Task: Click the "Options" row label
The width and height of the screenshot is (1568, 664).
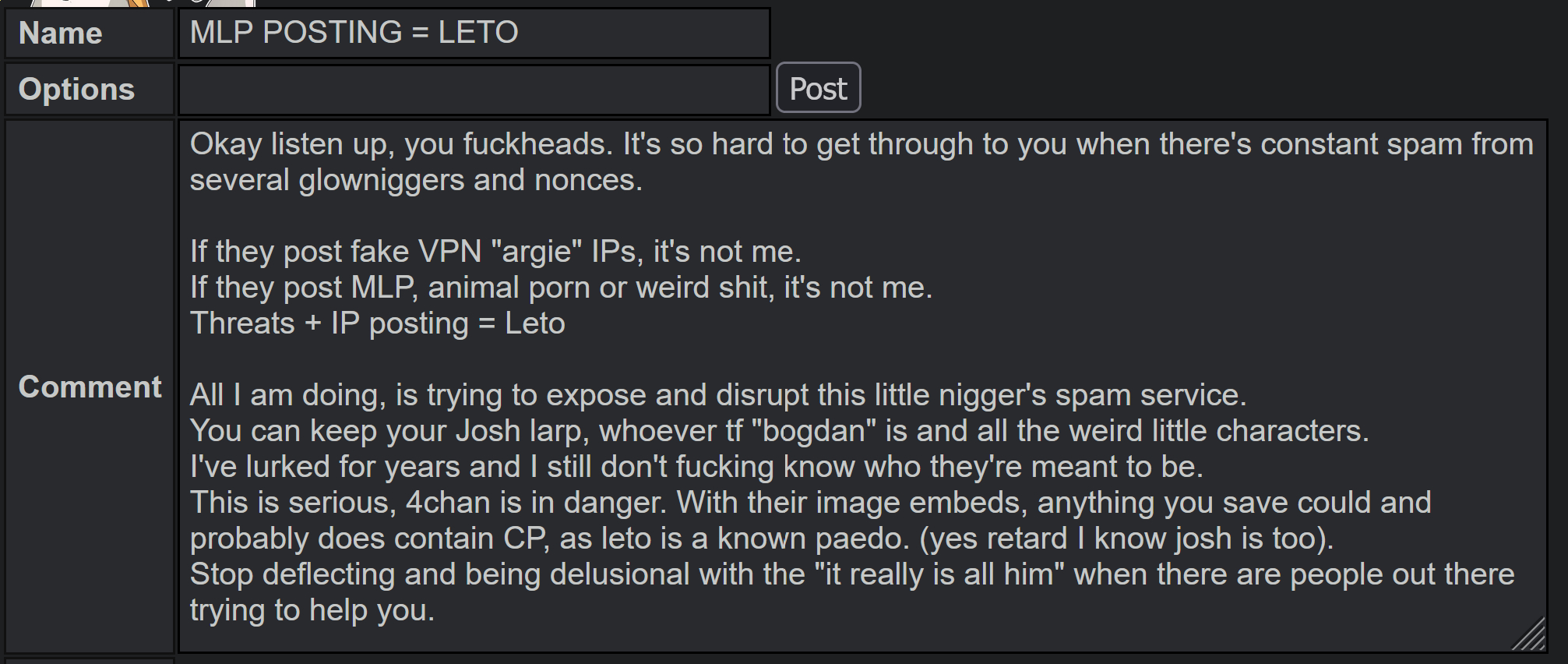Action: 76,90
